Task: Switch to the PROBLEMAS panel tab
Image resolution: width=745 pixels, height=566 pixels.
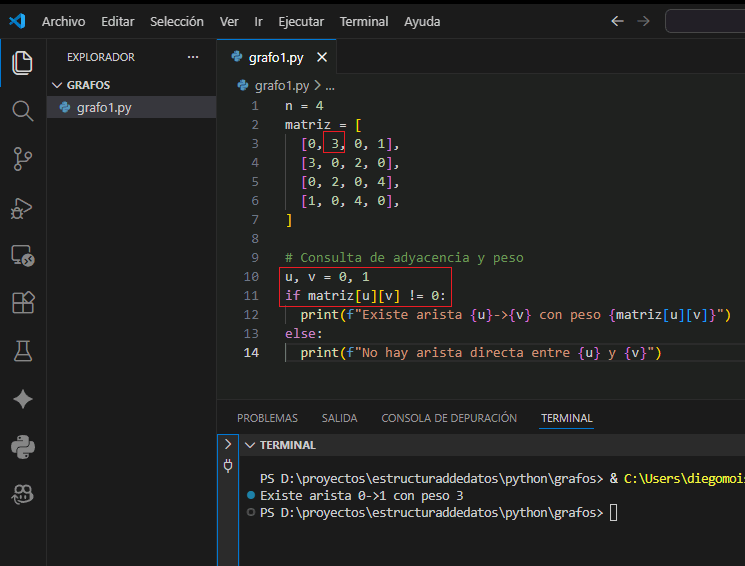Action: (267, 418)
